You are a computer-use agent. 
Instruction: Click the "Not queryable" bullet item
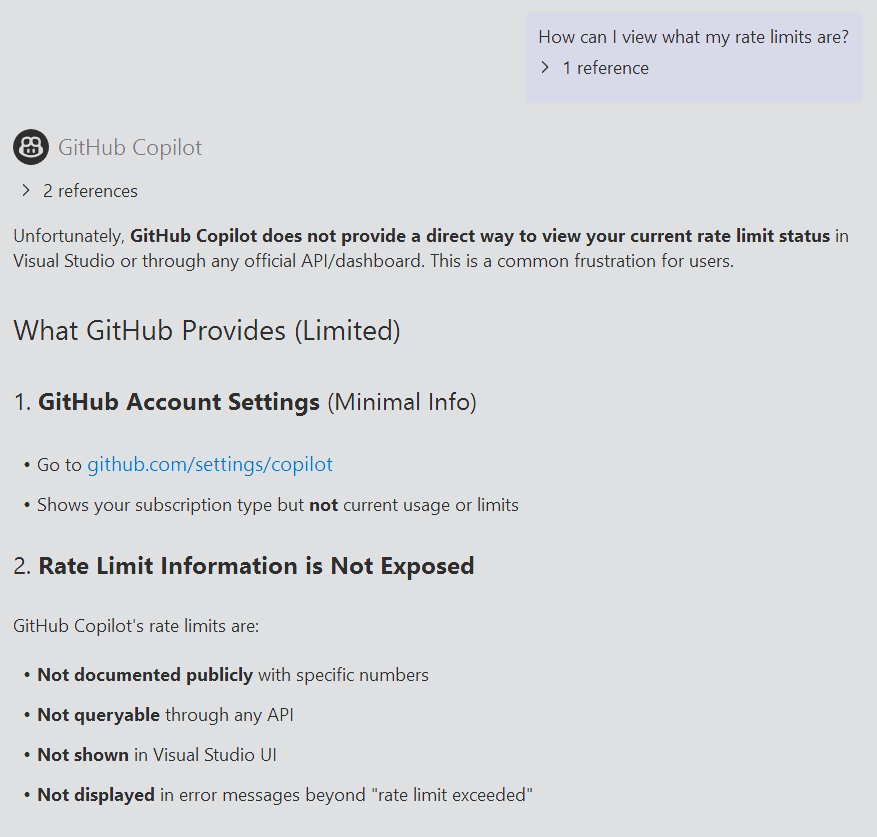point(98,715)
